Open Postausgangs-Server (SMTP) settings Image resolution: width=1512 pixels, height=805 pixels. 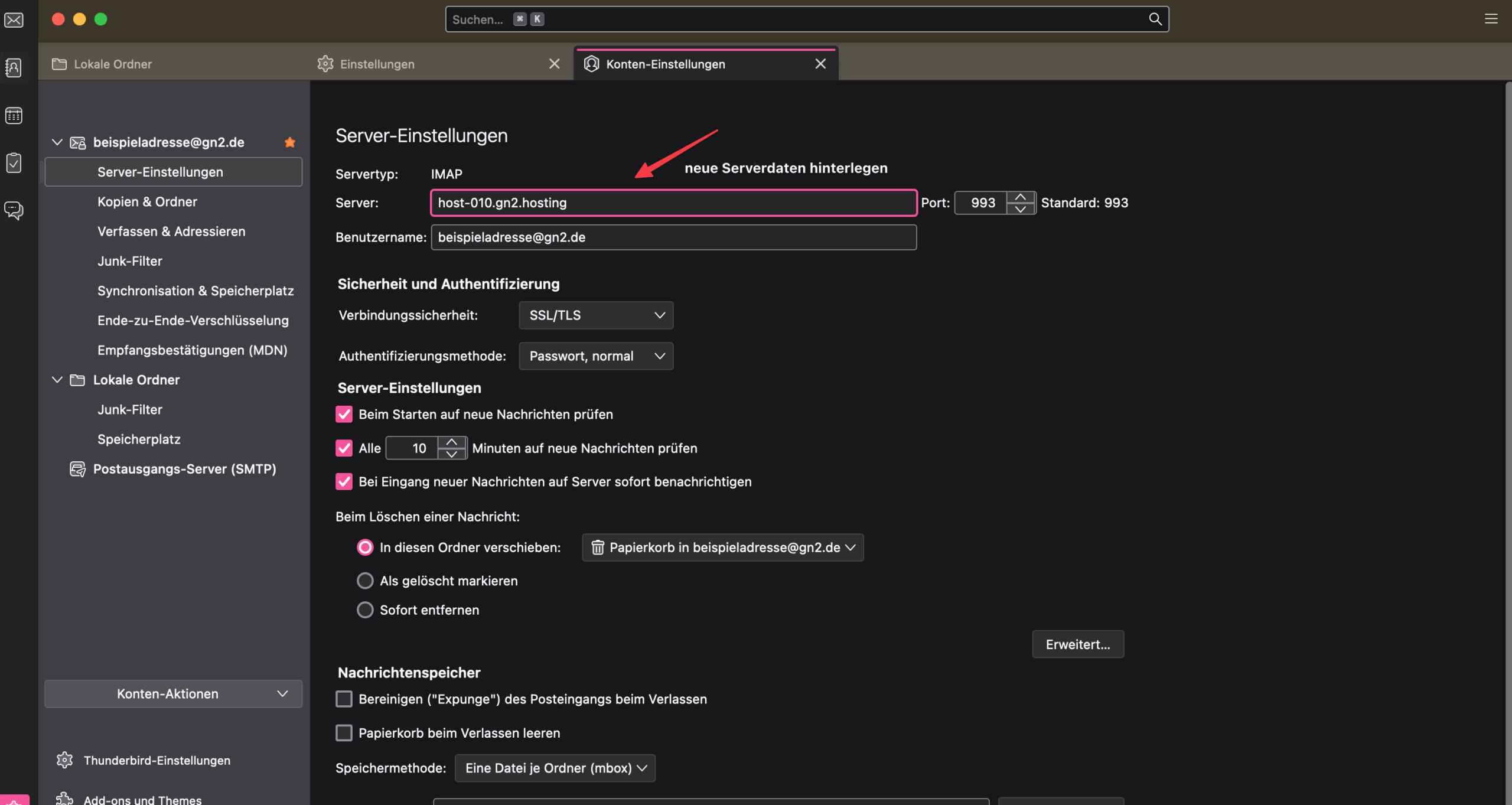pyautogui.click(x=184, y=469)
